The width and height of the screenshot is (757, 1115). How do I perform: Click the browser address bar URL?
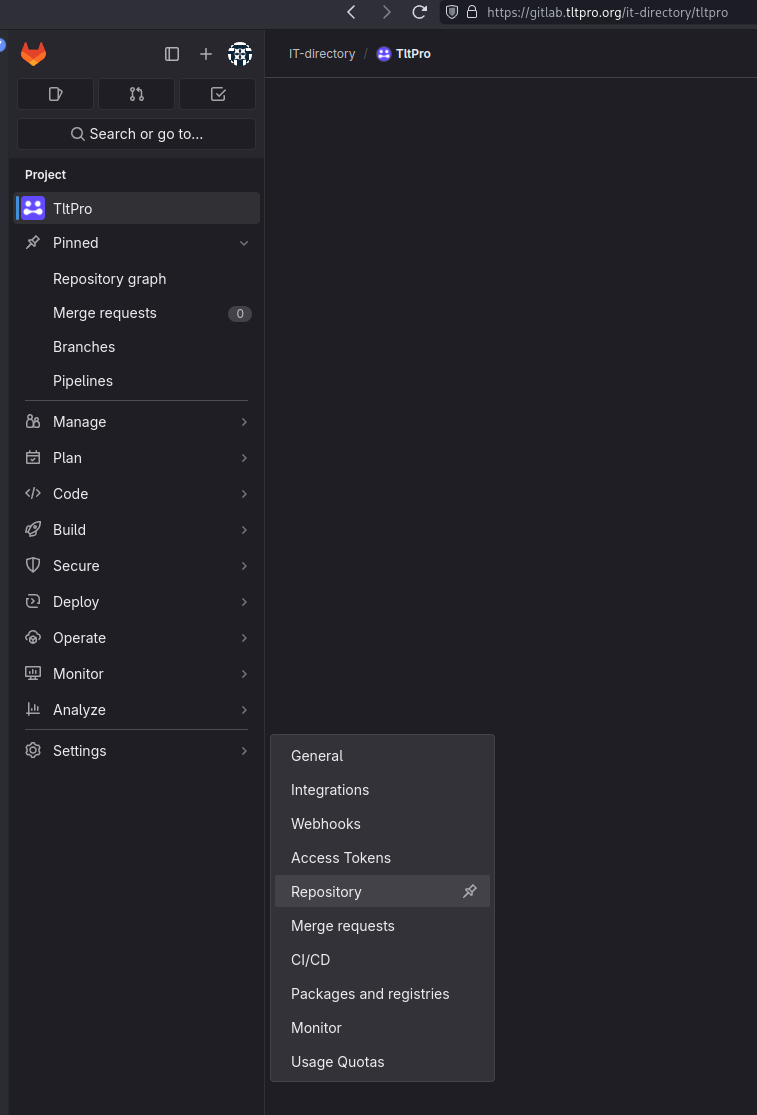(607, 12)
